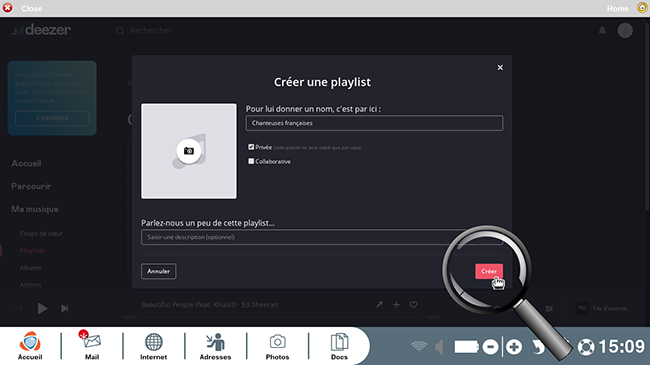
Task: Click the speaker volume icon
Action: [439, 346]
